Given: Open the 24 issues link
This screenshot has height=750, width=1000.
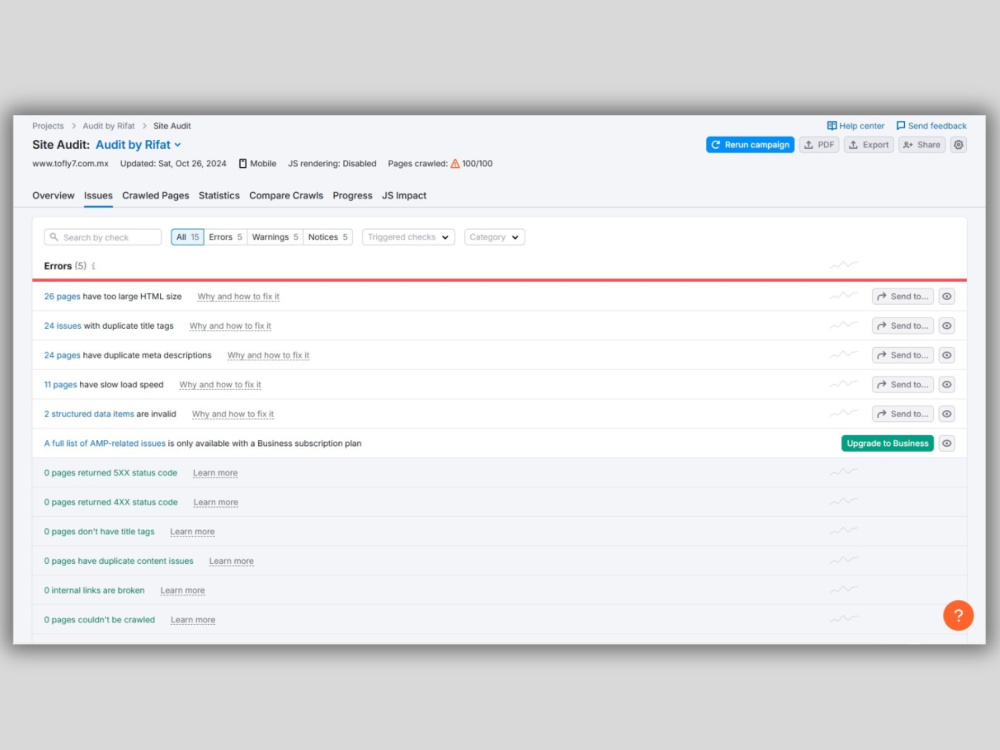Looking at the screenshot, I should tap(62, 326).
